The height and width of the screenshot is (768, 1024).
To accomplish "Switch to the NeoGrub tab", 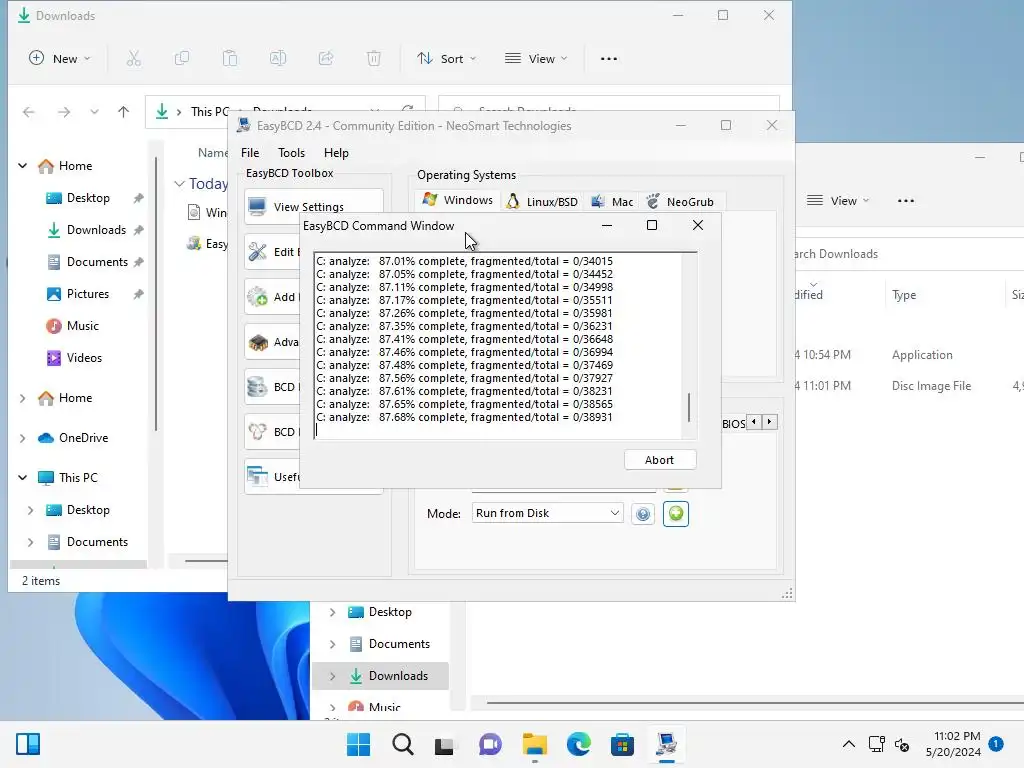I will (680, 202).
